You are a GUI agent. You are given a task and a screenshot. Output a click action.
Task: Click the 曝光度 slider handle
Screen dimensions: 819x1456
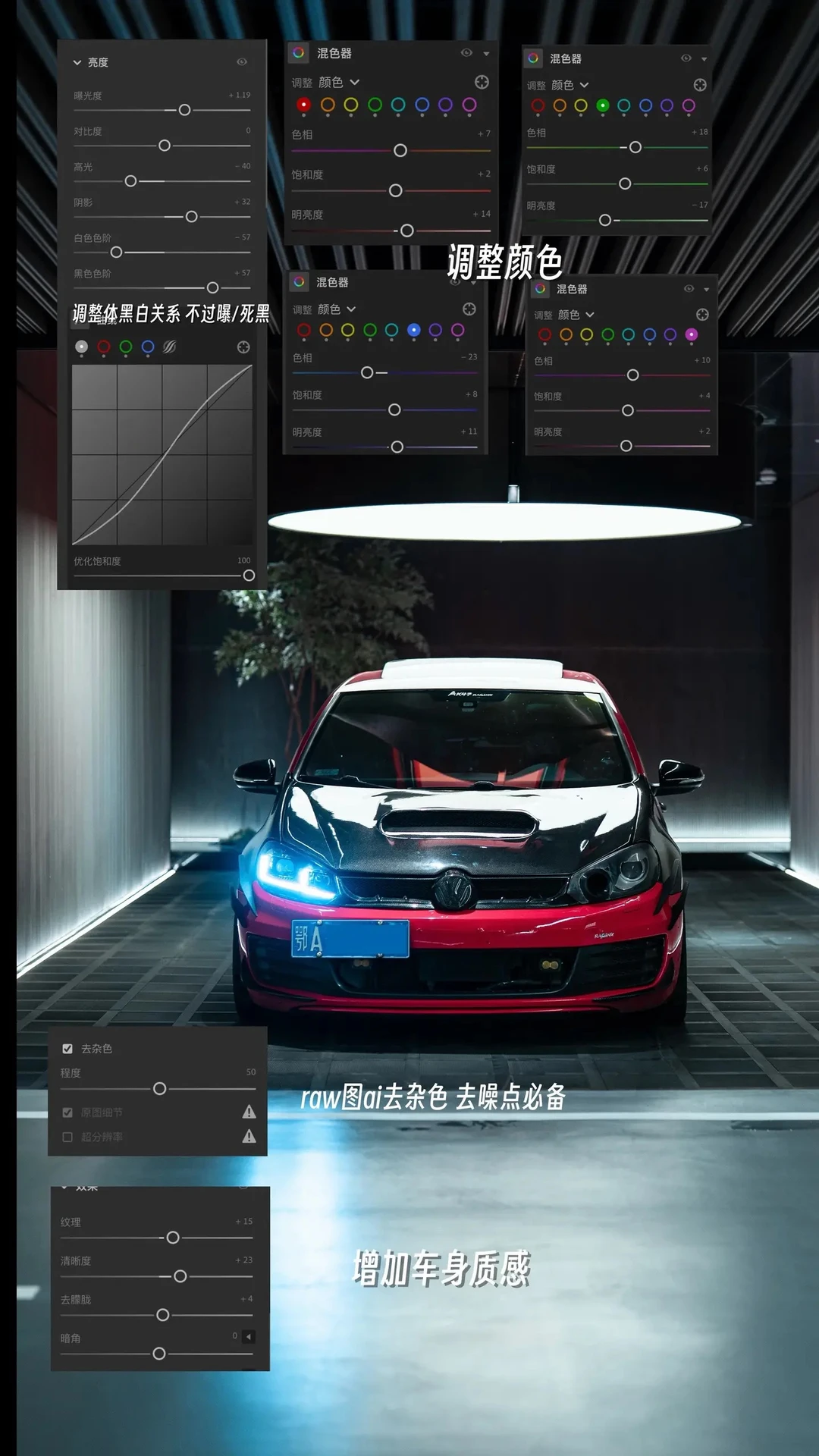(184, 110)
